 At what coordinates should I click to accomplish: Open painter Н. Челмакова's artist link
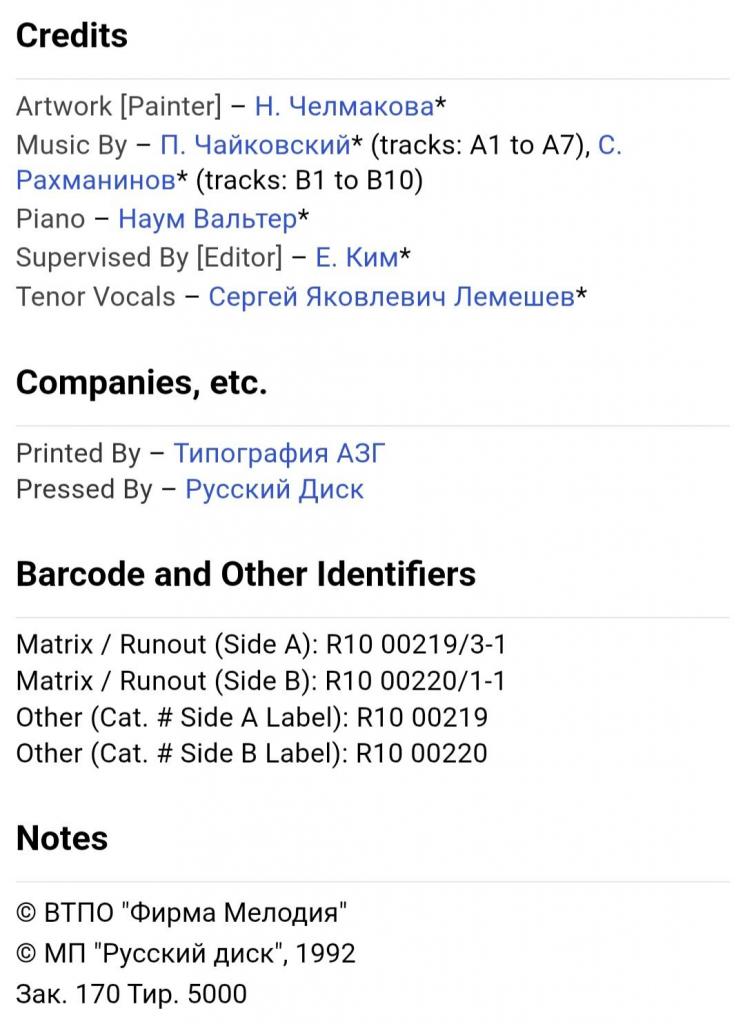[x=344, y=107]
